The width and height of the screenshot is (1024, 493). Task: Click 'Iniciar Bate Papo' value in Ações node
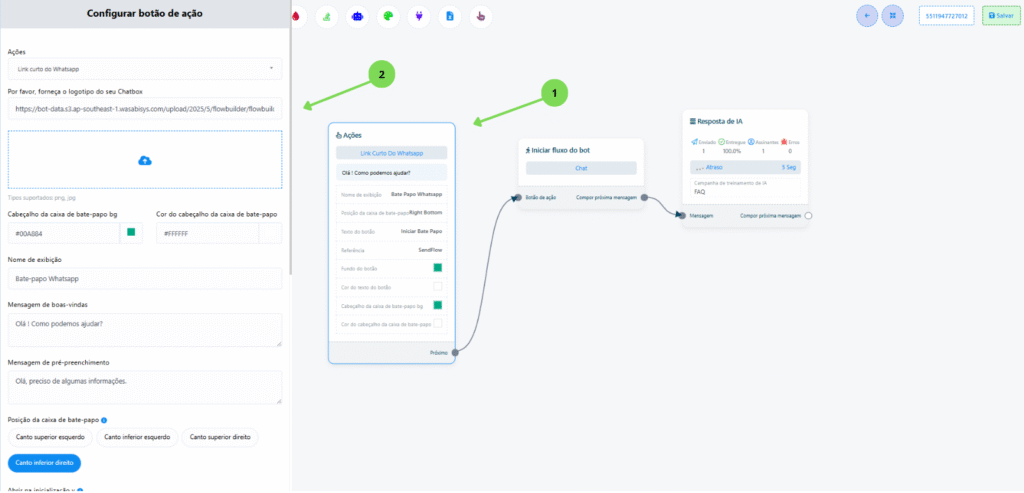[x=421, y=231]
